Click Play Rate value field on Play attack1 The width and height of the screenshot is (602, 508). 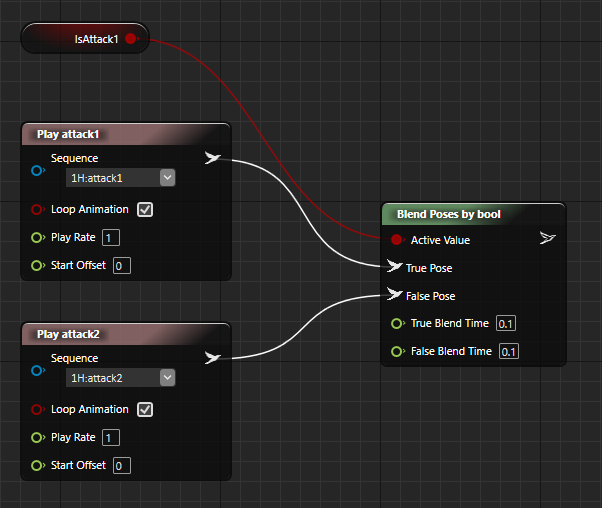coord(111,238)
